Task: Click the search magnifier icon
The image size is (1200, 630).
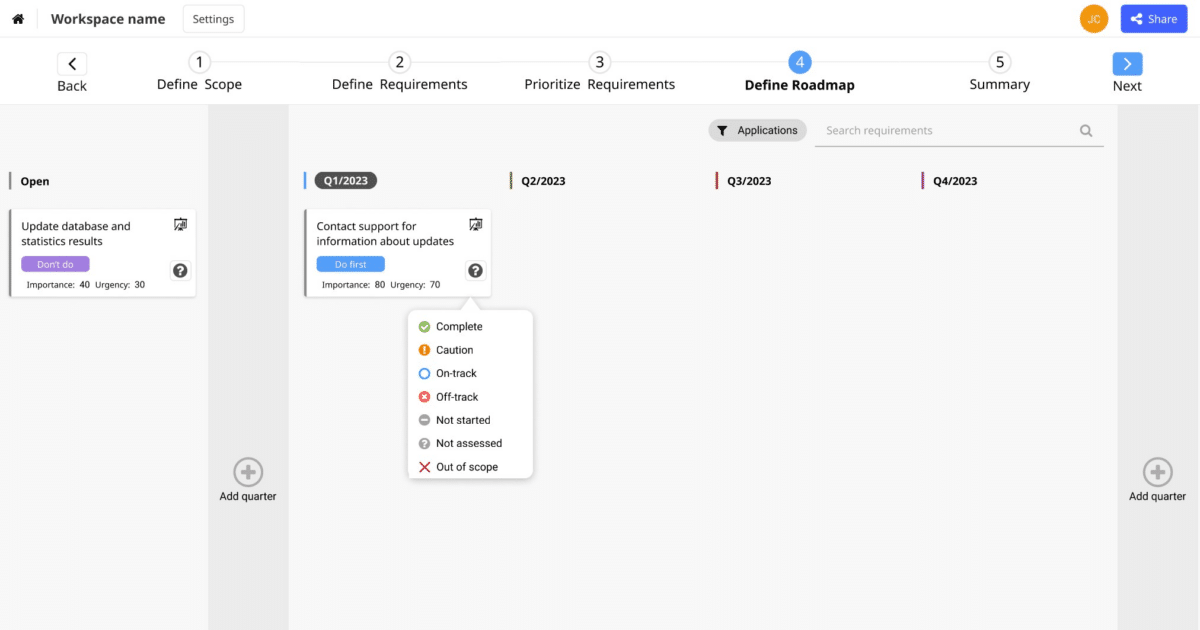Action: pyautogui.click(x=1086, y=131)
